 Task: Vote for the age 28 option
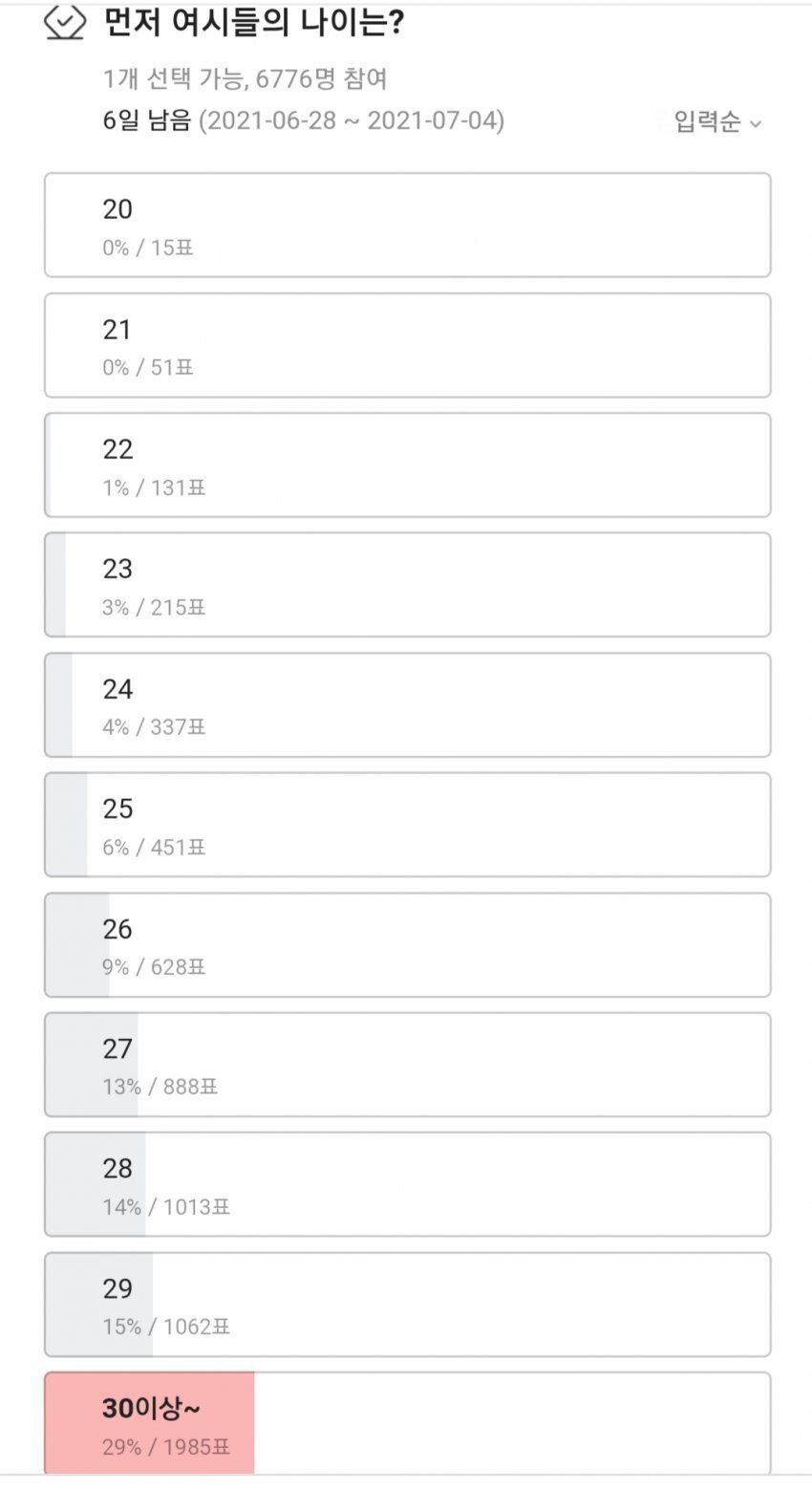pos(407,1184)
